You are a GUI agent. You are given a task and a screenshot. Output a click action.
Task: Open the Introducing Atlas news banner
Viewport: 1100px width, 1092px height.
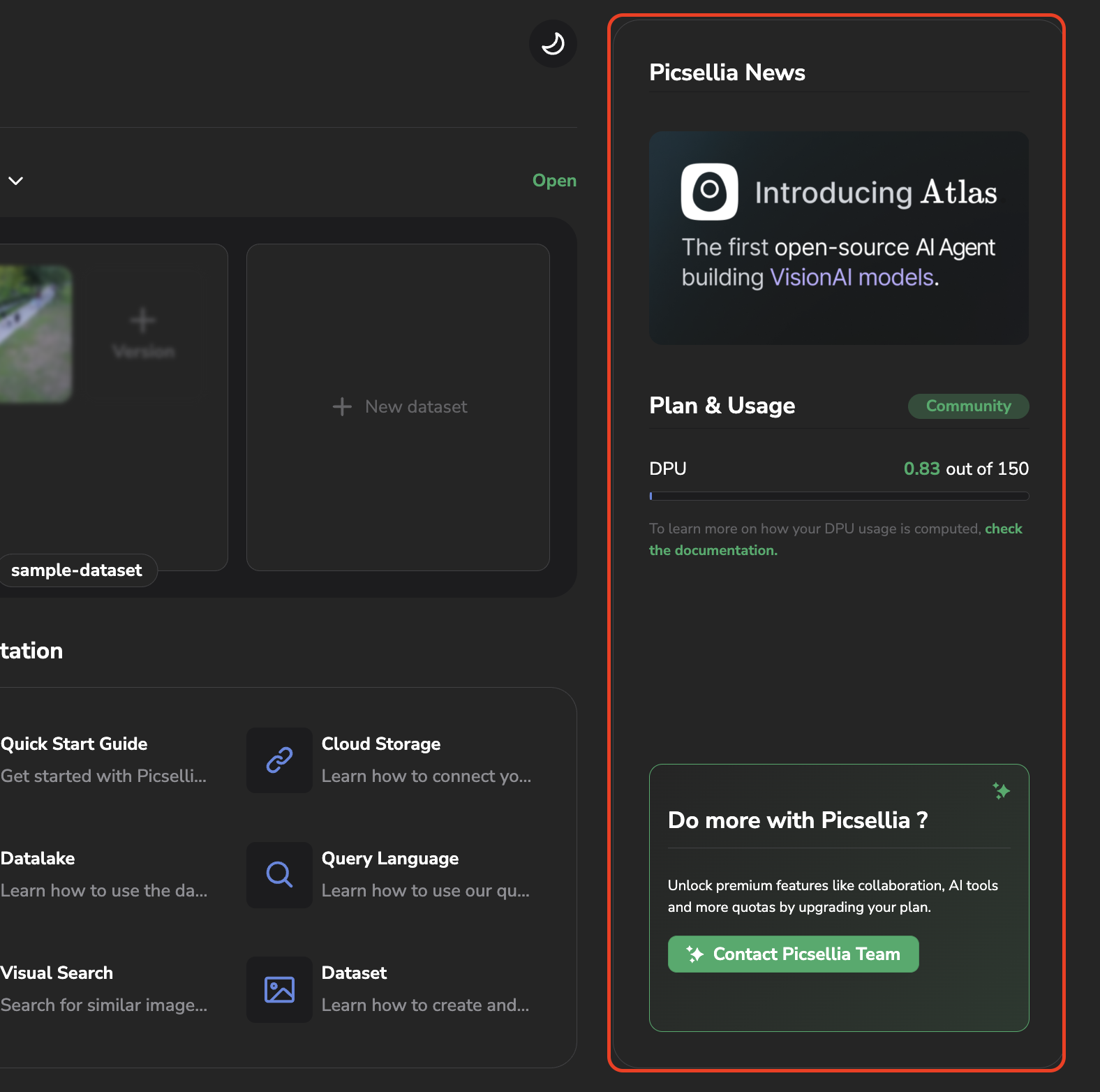(x=839, y=238)
